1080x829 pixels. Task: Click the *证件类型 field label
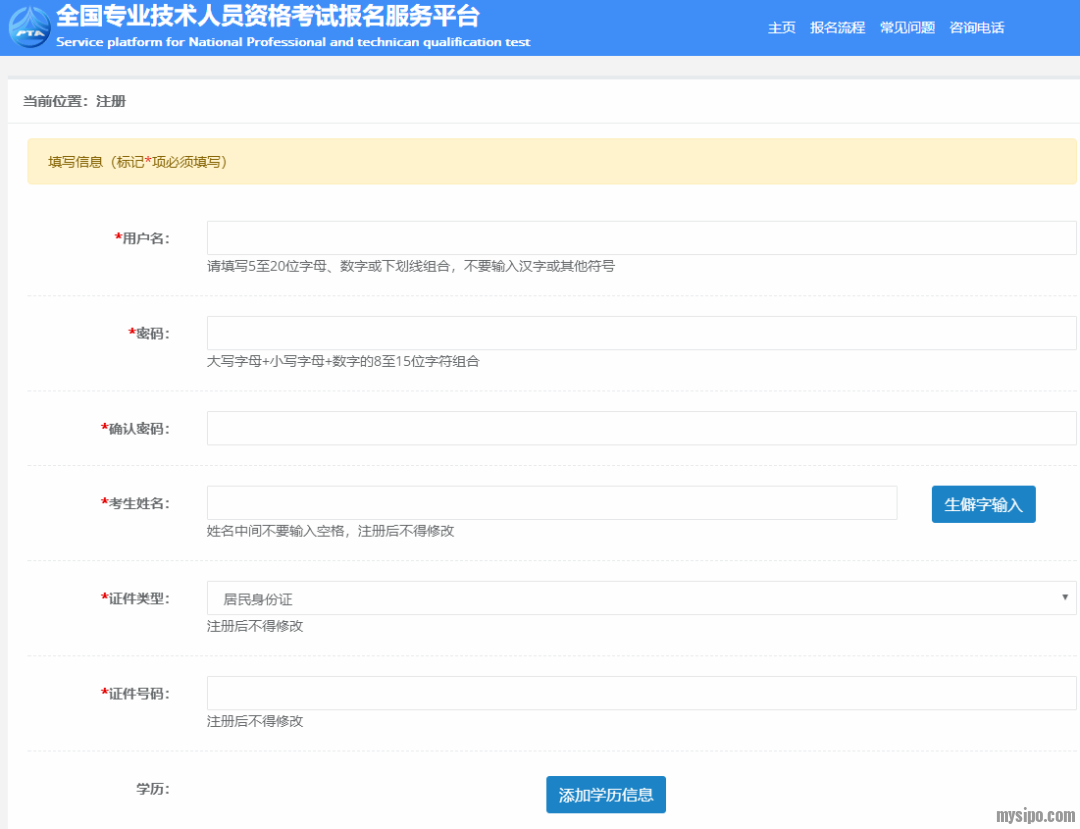135,598
